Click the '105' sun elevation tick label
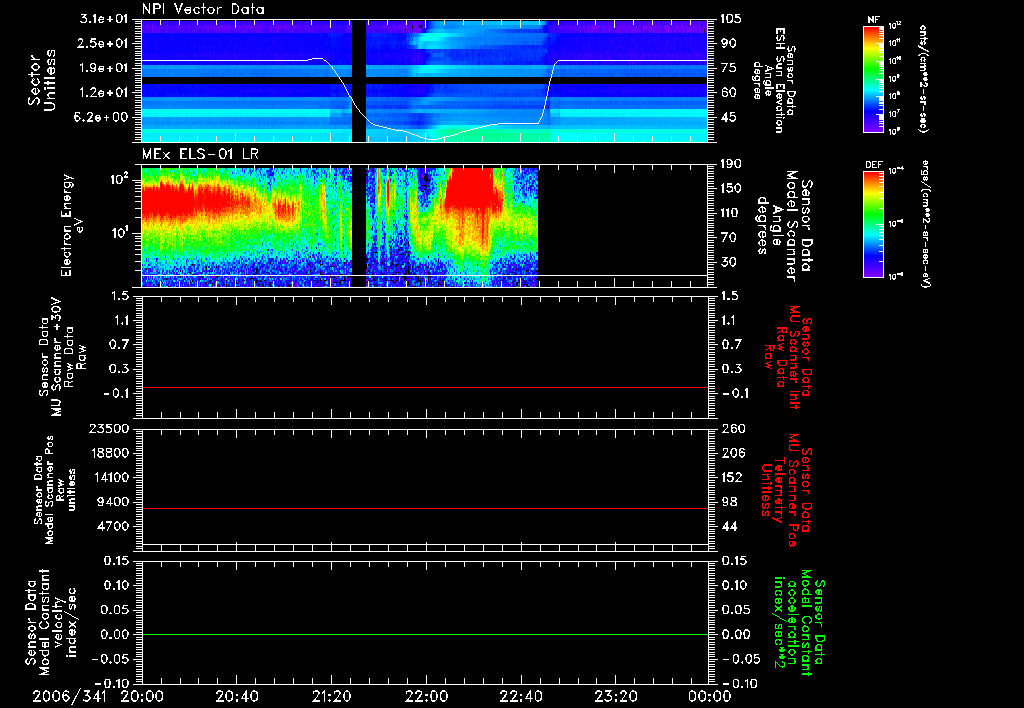Screen dimensions: 1024x708 (731, 19)
